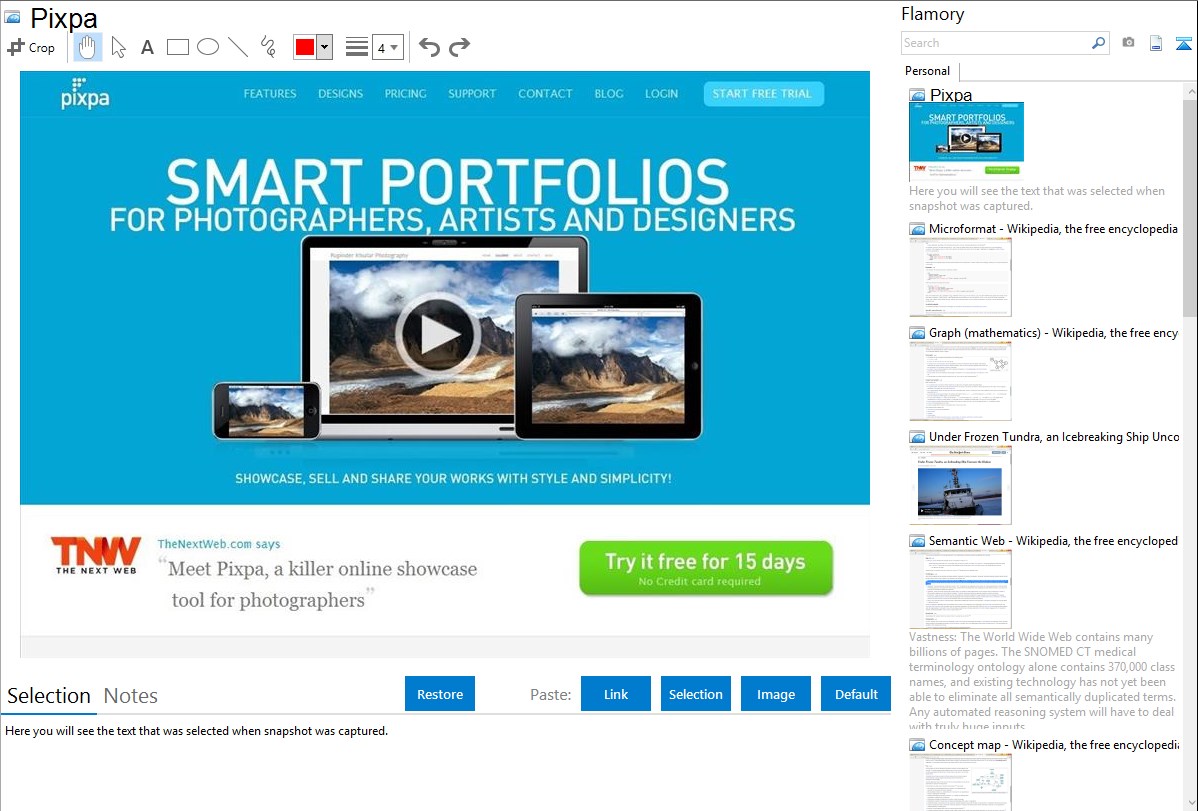Click the Flamory search field
Viewport: 1198px width, 811px height.
coord(996,43)
